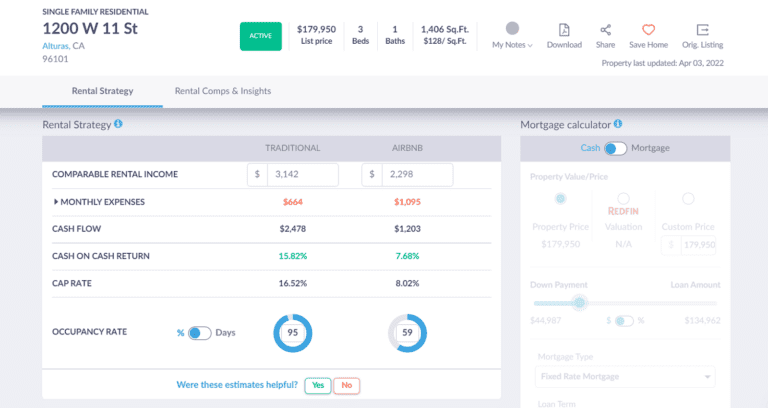This screenshot has width=768, height=408.
Task: Click info icon beside Rental Strategy heading
Action: point(118,124)
